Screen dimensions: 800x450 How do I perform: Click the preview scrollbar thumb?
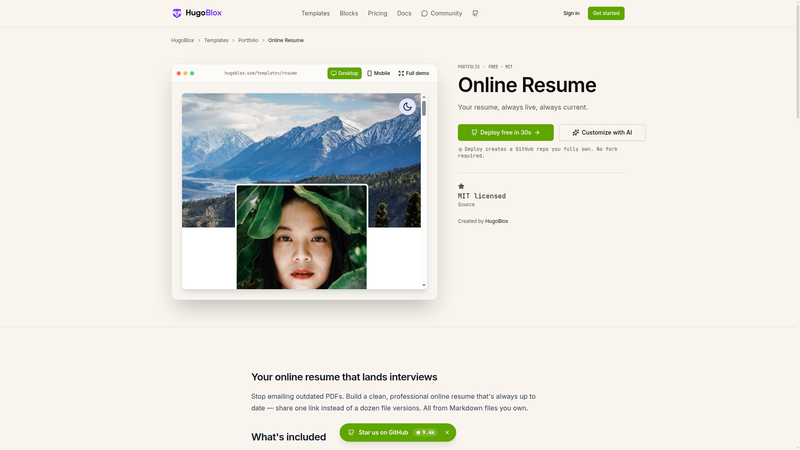click(423, 108)
